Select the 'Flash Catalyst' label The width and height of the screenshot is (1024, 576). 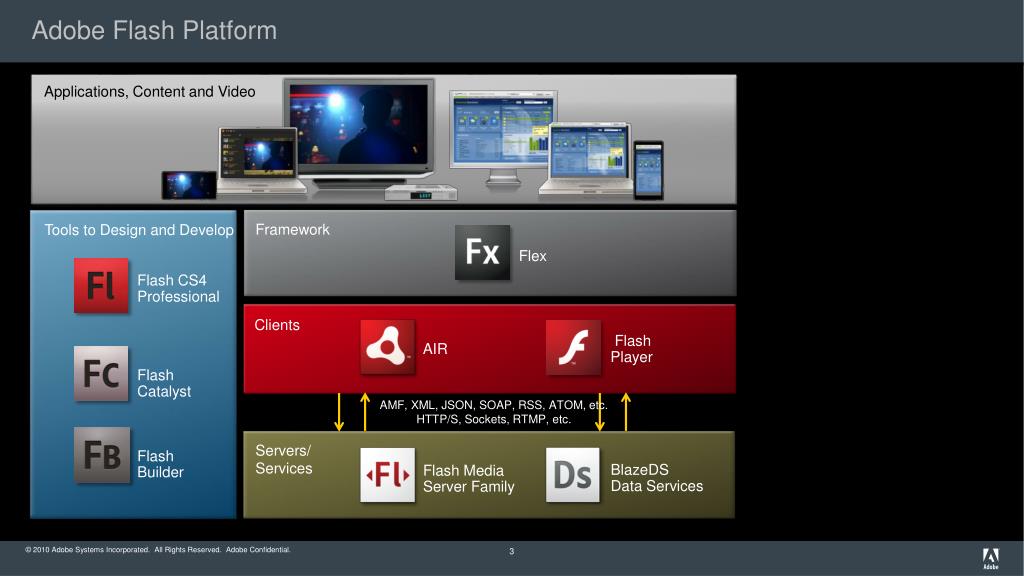[164, 383]
